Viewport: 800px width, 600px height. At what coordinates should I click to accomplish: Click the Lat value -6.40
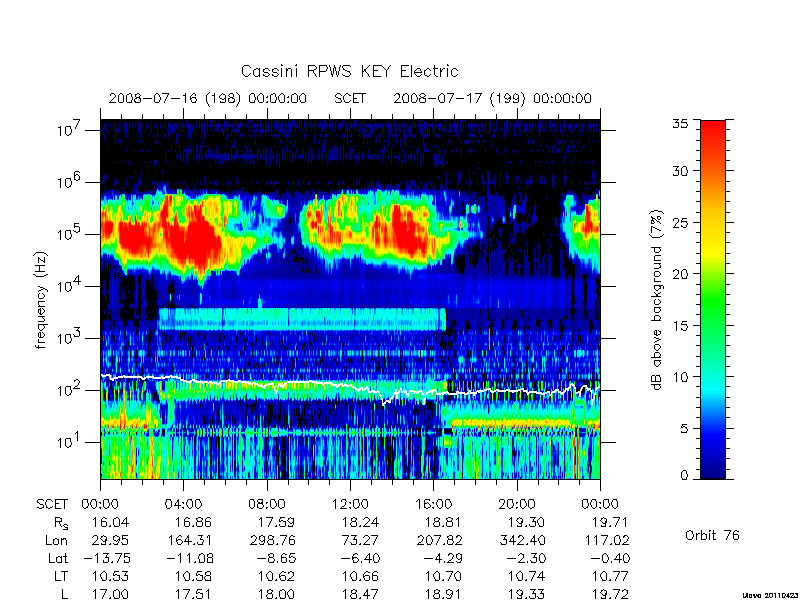[x=361, y=558]
